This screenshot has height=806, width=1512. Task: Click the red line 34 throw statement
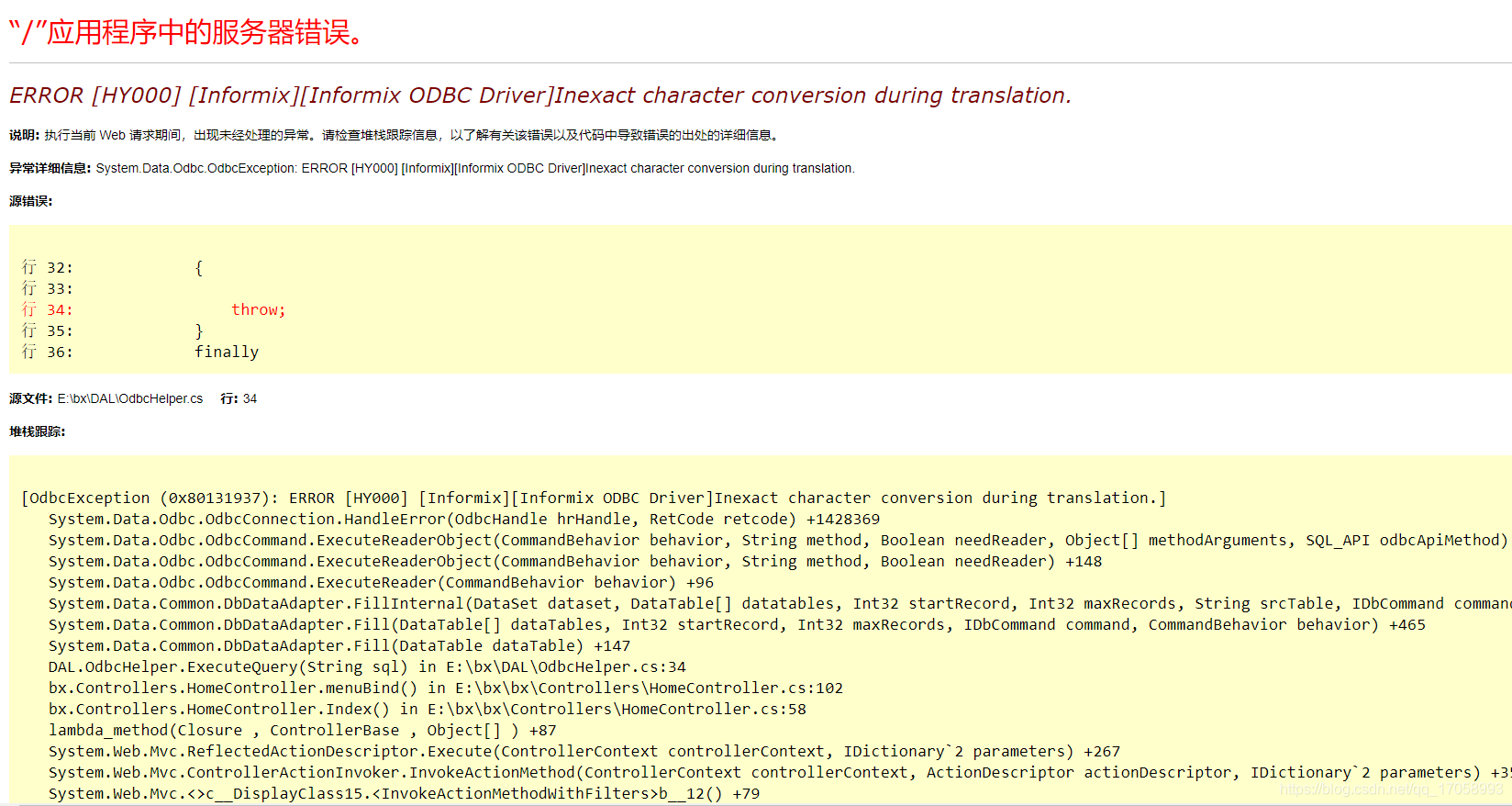coord(153,310)
